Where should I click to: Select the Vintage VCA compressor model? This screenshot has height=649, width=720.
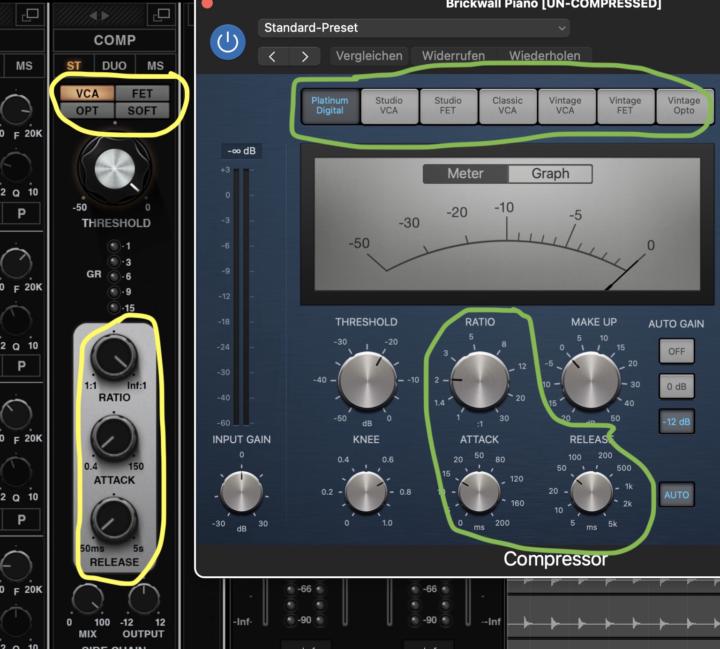tap(566, 106)
